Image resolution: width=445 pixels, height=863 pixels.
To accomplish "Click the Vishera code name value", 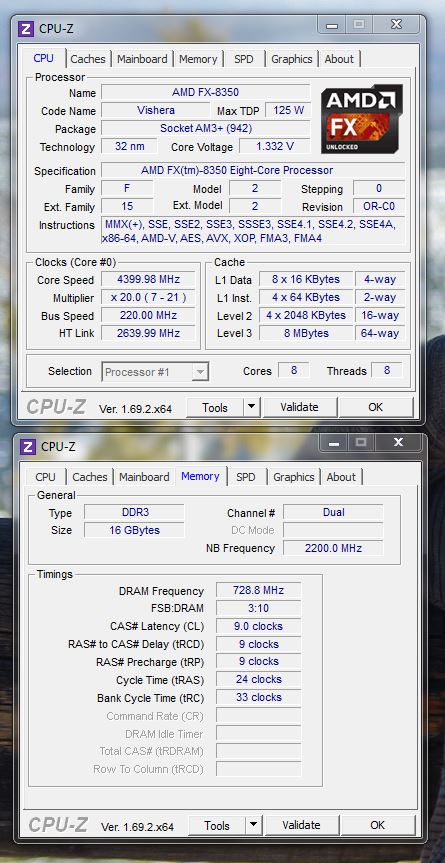I will coord(156,110).
